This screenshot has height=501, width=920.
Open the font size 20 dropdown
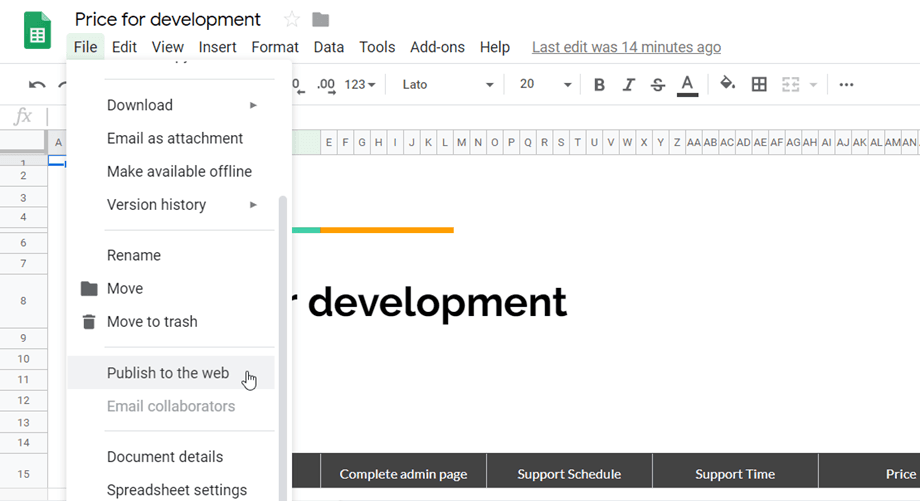pos(546,85)
